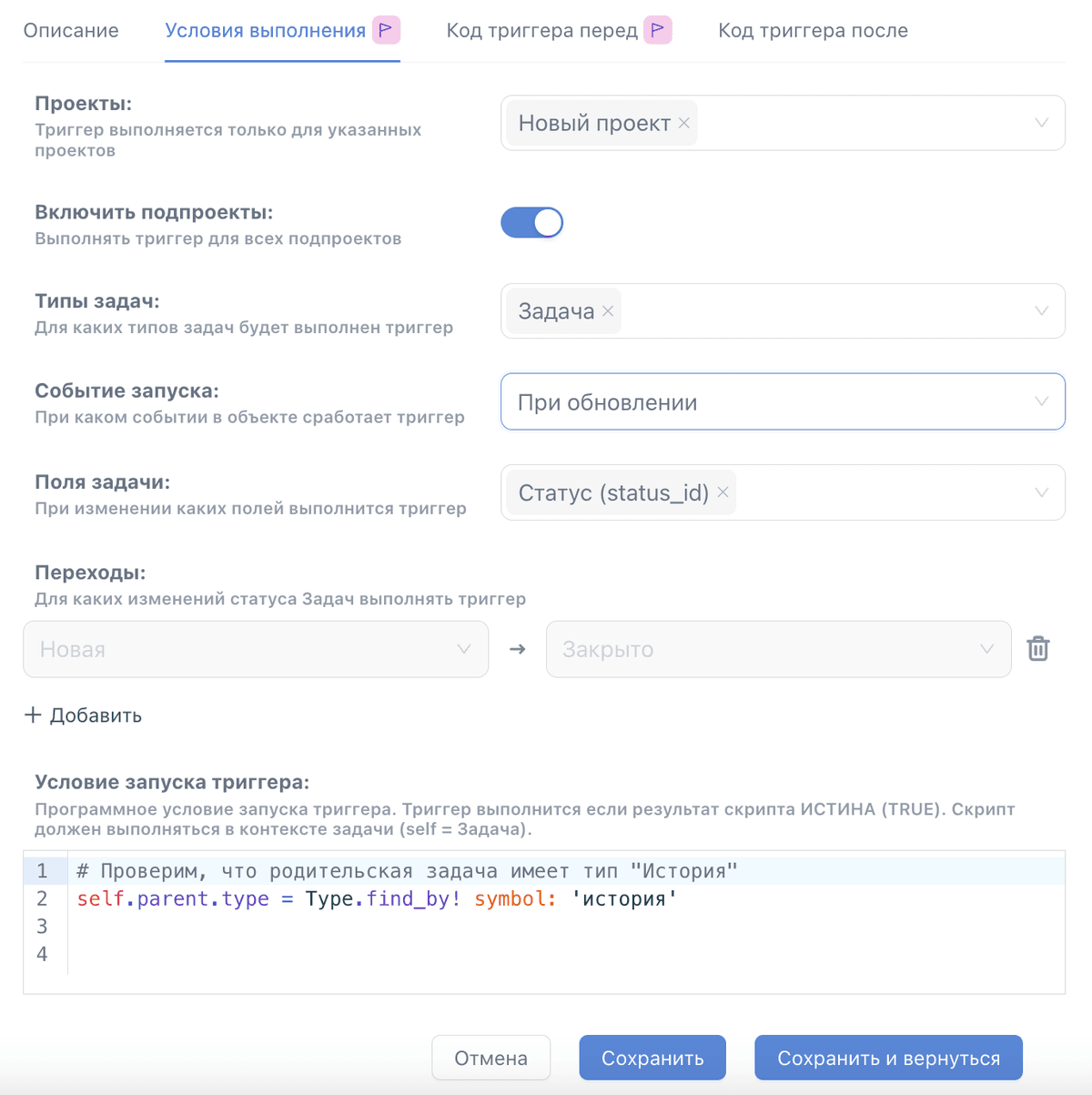The height and width of the screenshot is (1095, 1092).
Task: Remove the 'Задача' type tag
Action: point(608,311)
